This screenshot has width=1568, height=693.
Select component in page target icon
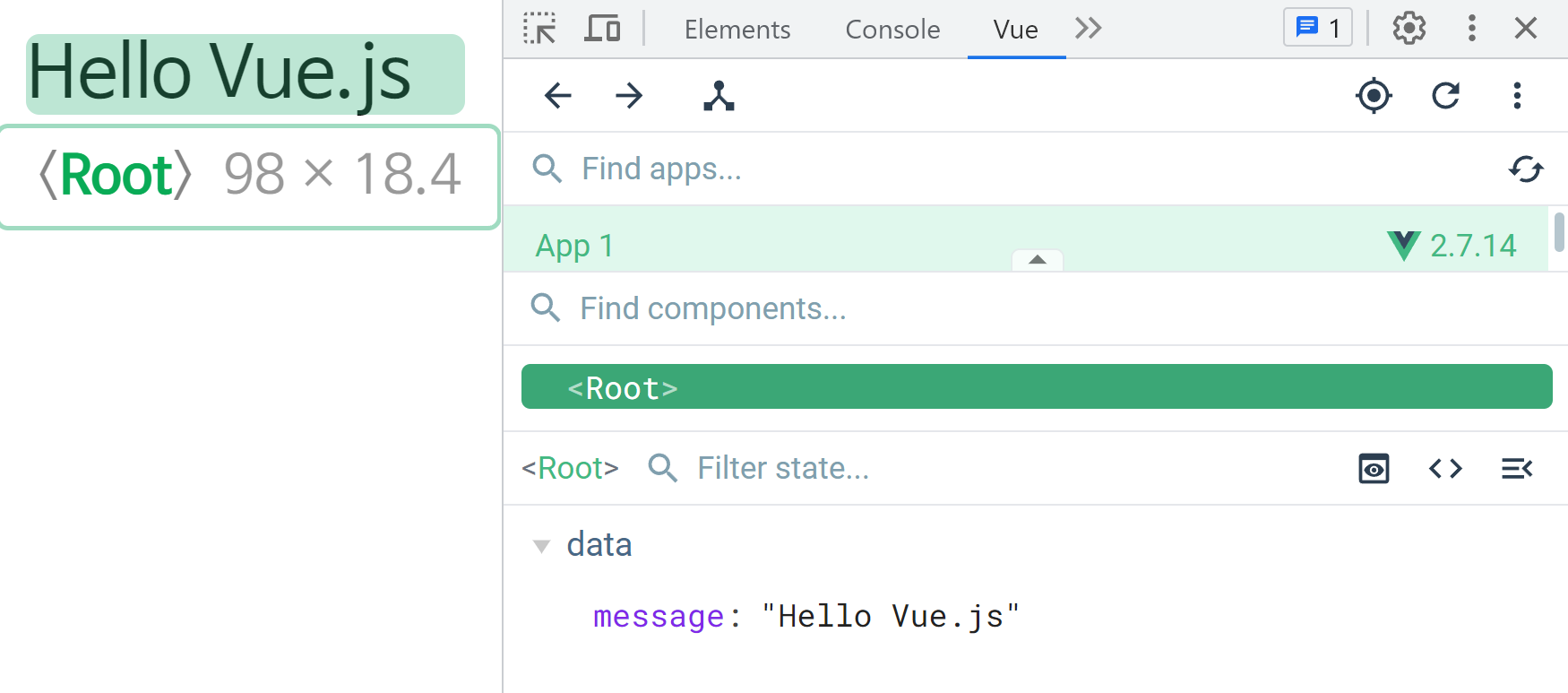1374,95
